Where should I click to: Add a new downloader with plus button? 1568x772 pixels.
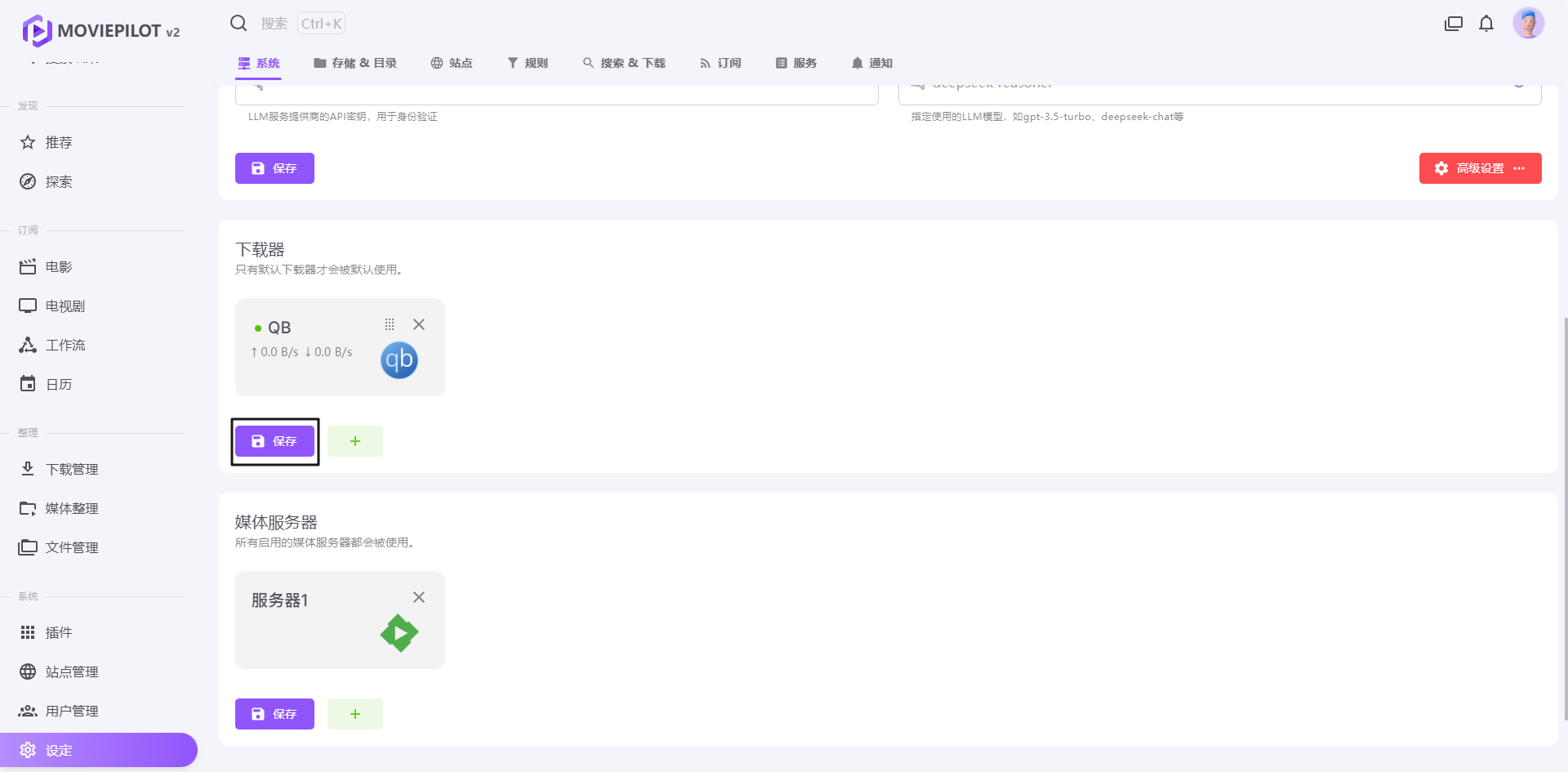tap(355, 441)
